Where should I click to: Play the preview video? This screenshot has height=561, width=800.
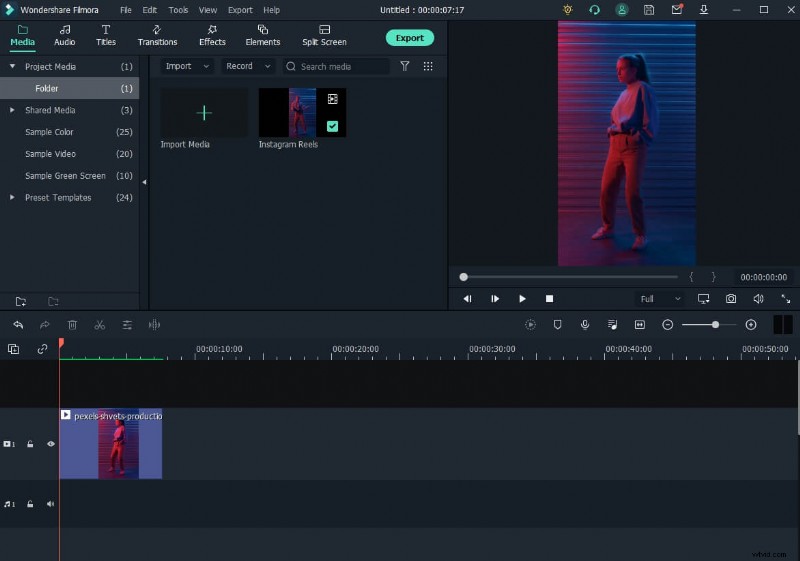522,299
